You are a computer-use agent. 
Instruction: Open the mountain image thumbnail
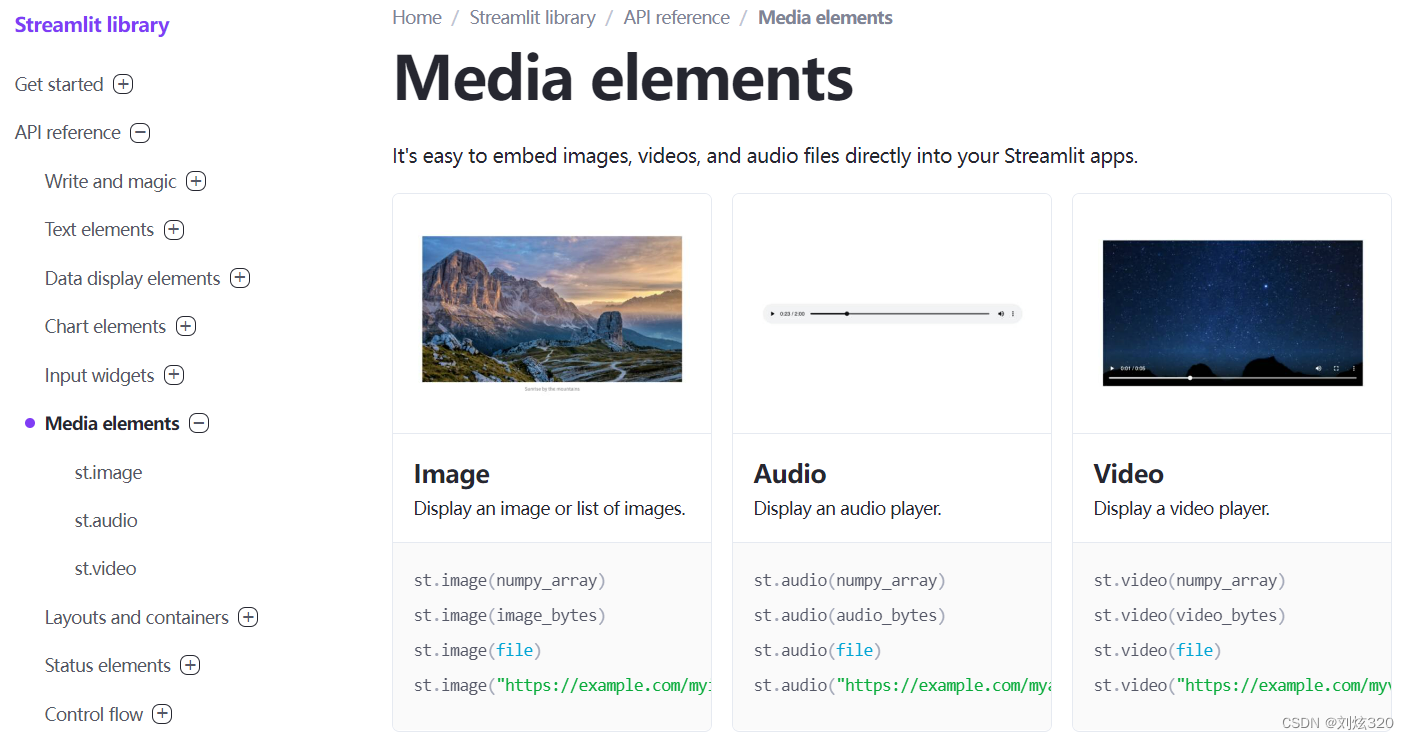(552, 309)
